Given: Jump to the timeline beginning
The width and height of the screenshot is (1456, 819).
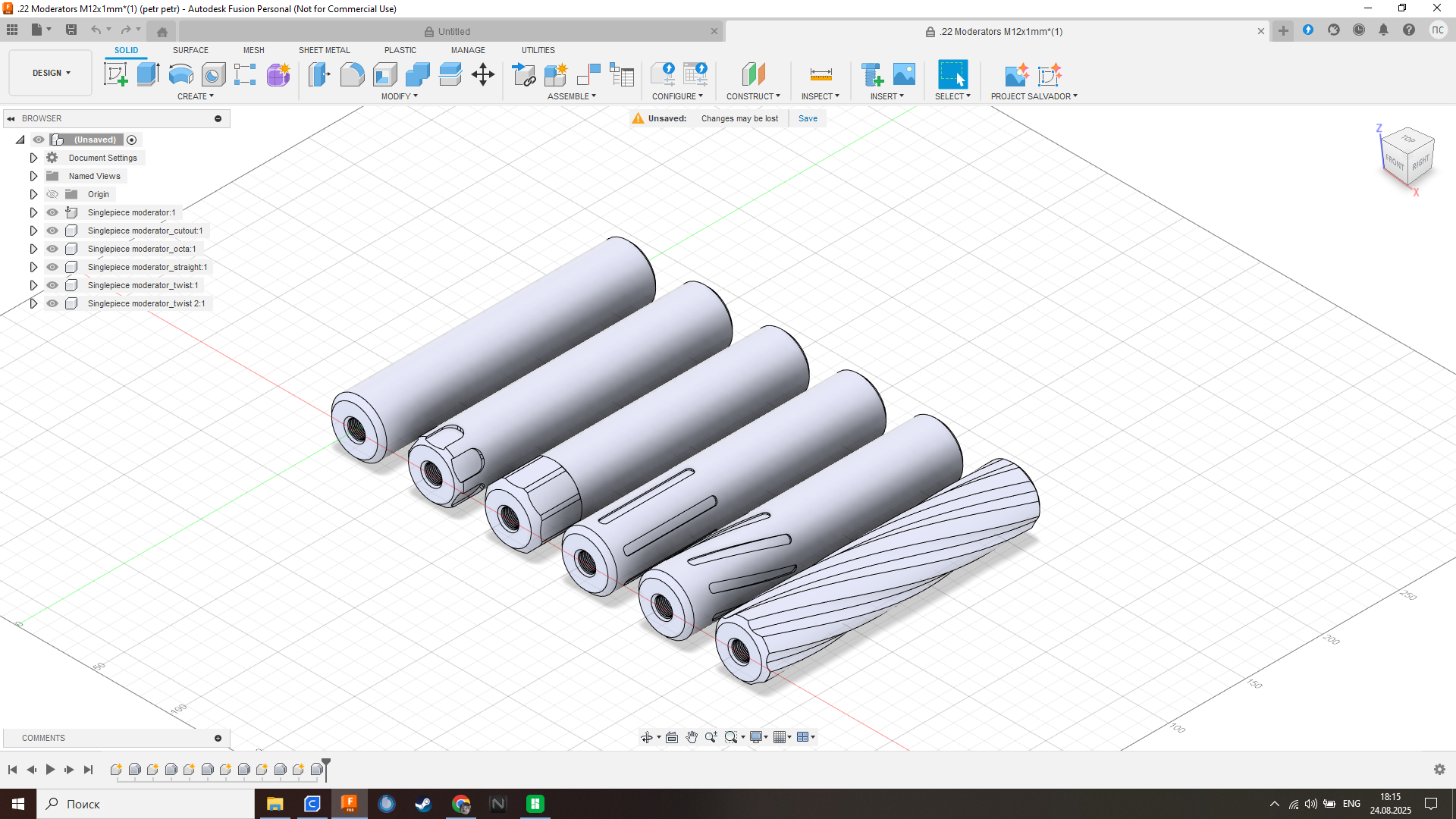Looking at the screenshot, I should [x=12, y=770].
